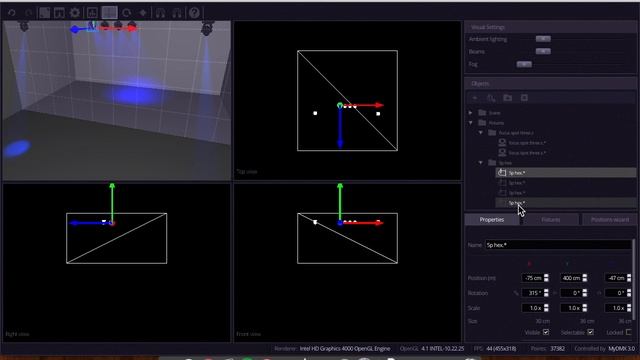Click the new folder icon in Objects toolbar
The width and height of the screenshot is (640, 360).
click(508, 98)
